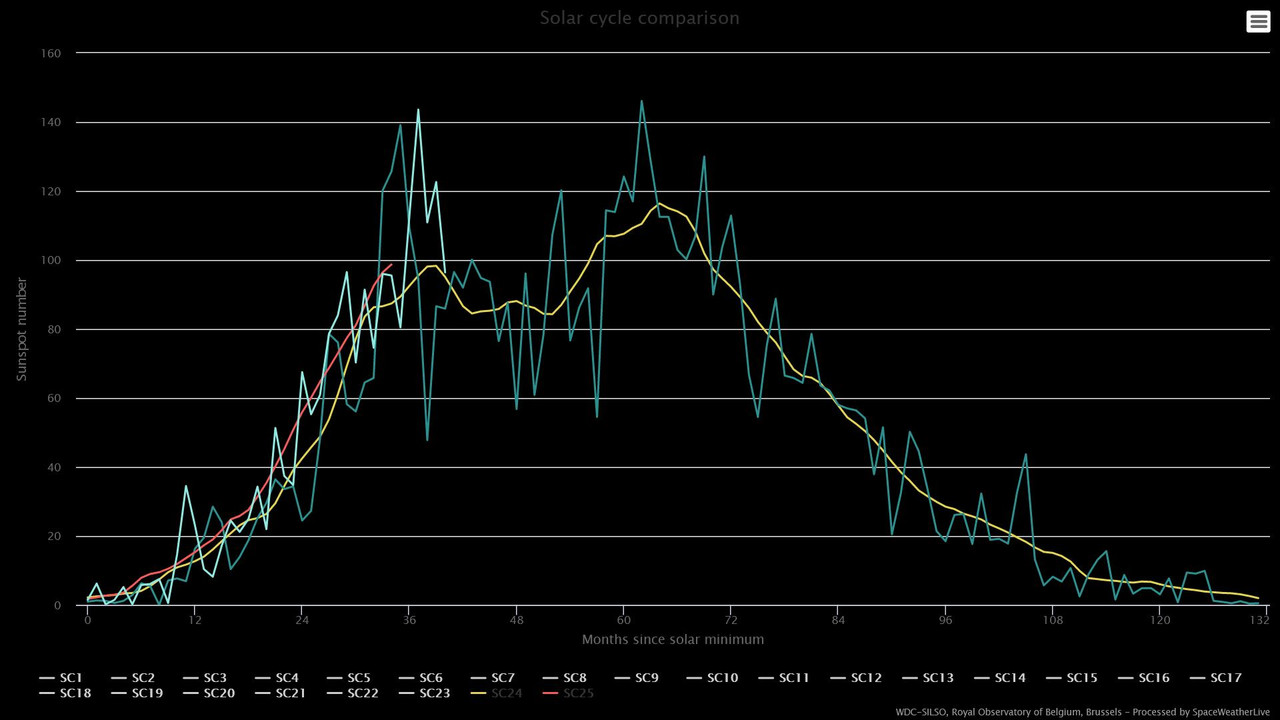Toggle SC2 series in legend
Screen dimensions: 1280x720
pyautogui.click(x=133, y=678)
